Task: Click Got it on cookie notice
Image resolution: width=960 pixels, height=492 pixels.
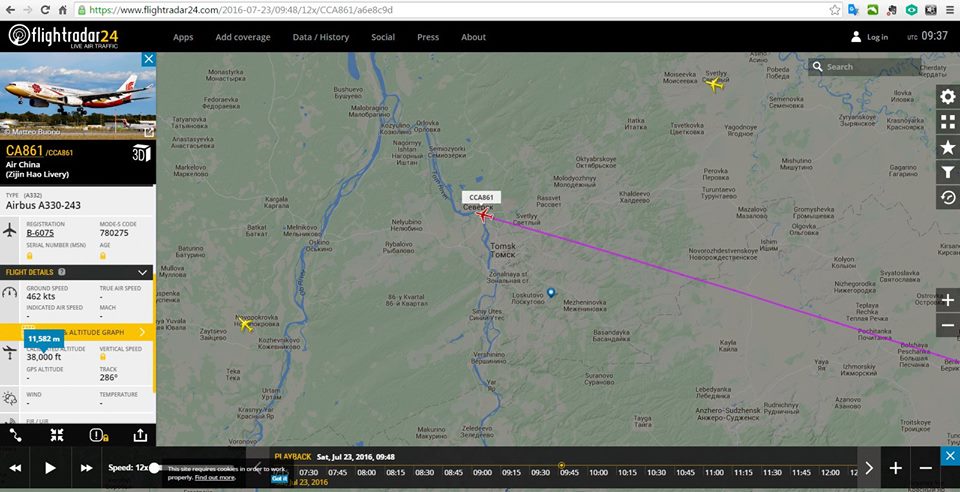Action: (x=279, y=479)
